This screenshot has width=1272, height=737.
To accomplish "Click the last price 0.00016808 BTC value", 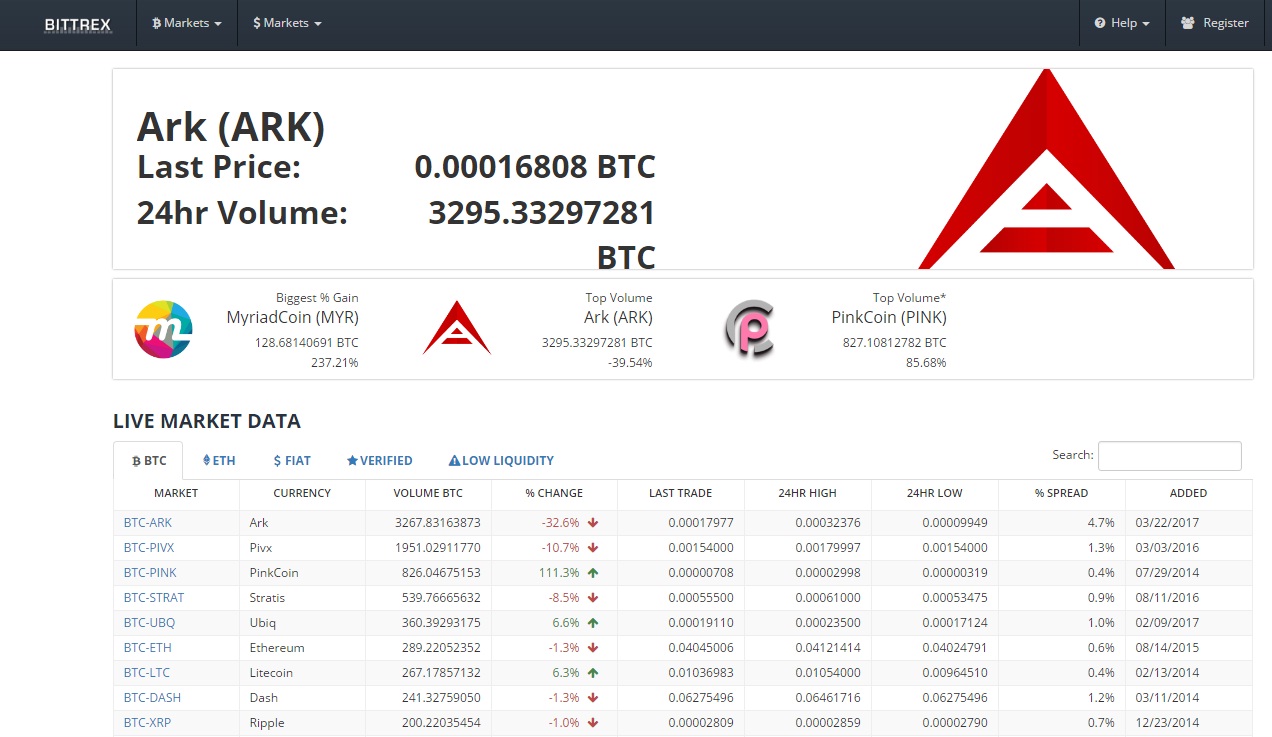I will pos(535,167).
